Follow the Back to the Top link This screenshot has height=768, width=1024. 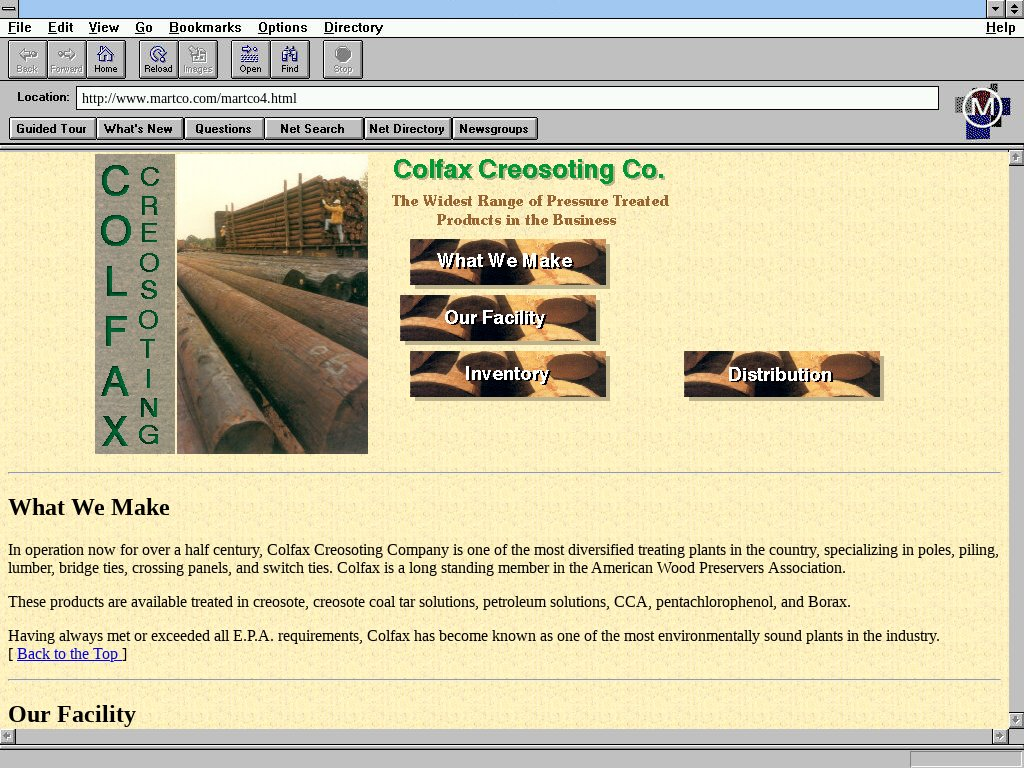(x=68, y=654)
